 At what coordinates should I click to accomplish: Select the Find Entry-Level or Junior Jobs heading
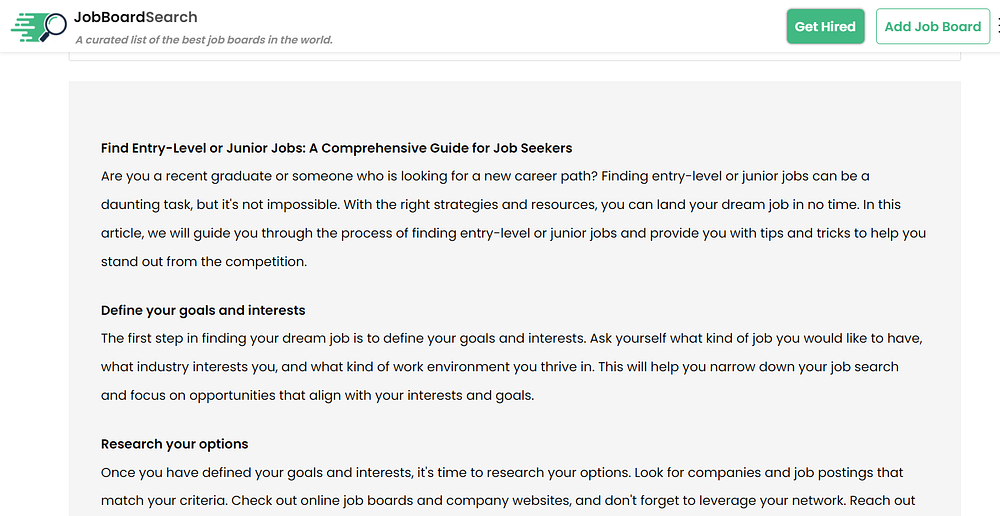pos(336,148)
